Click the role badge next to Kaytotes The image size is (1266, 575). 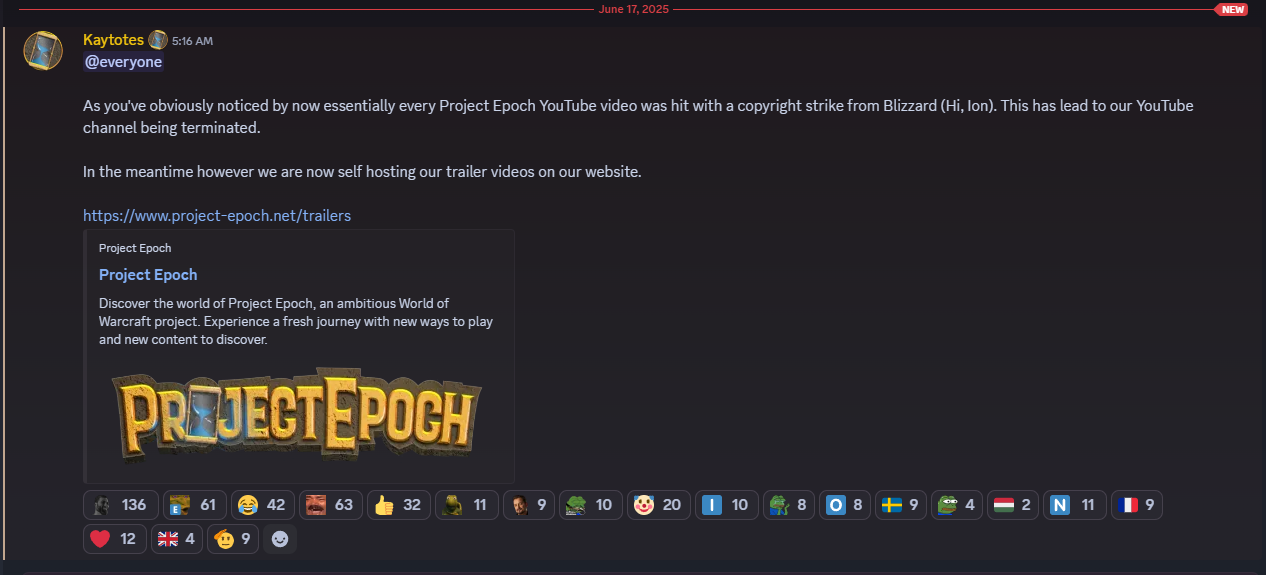[158, 40]
